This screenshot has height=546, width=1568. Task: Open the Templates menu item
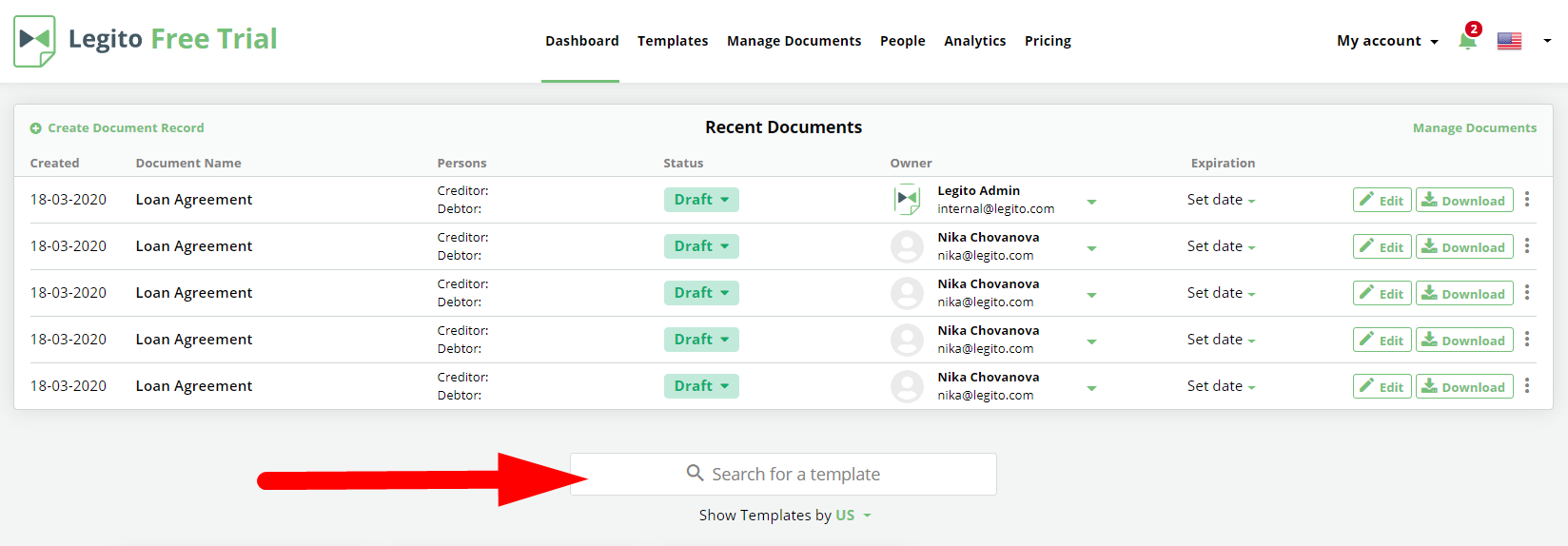(x=673, y=41)
